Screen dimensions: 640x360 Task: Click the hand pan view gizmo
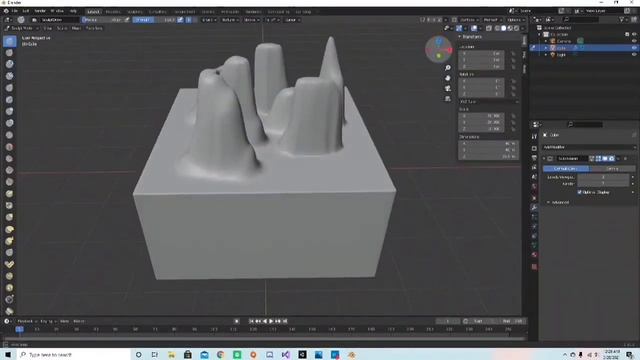[x=448, y=78]
